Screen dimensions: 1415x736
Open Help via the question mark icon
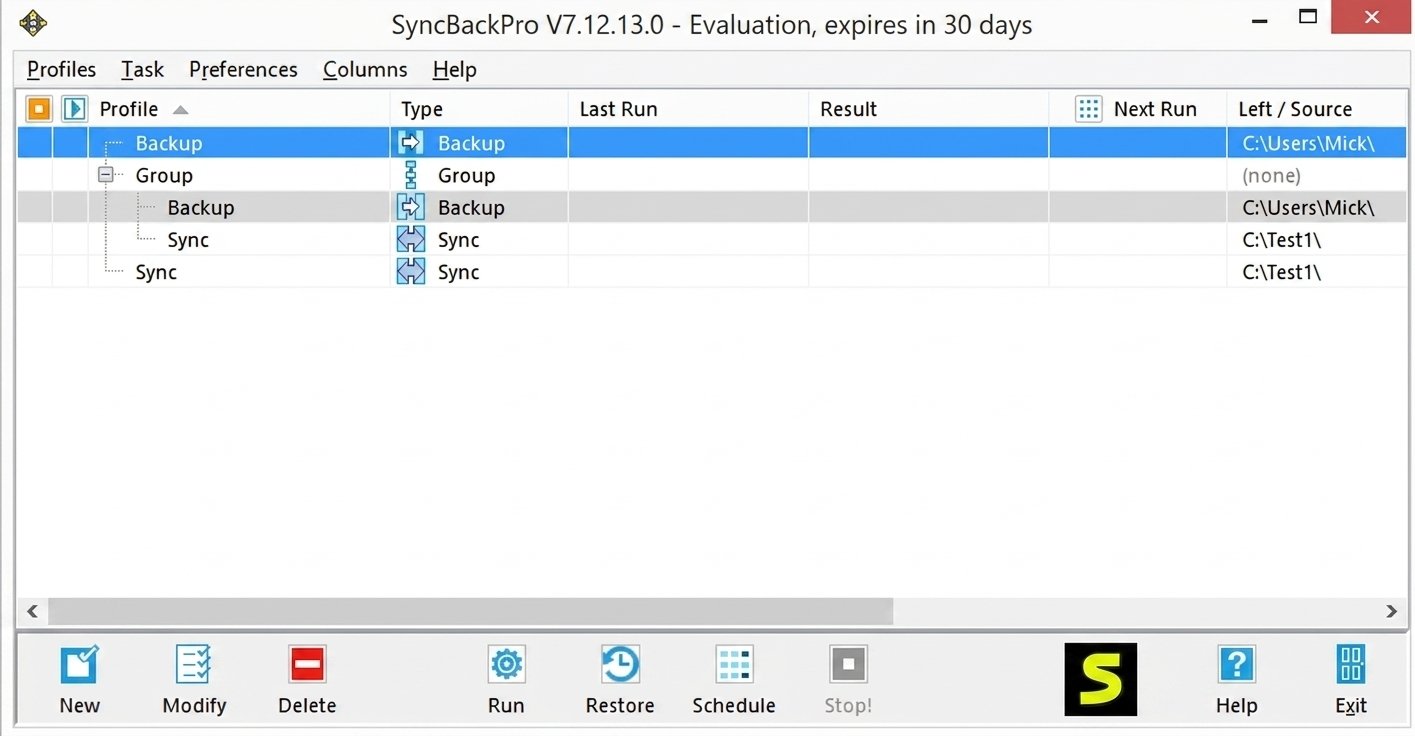coord(1236,664)
